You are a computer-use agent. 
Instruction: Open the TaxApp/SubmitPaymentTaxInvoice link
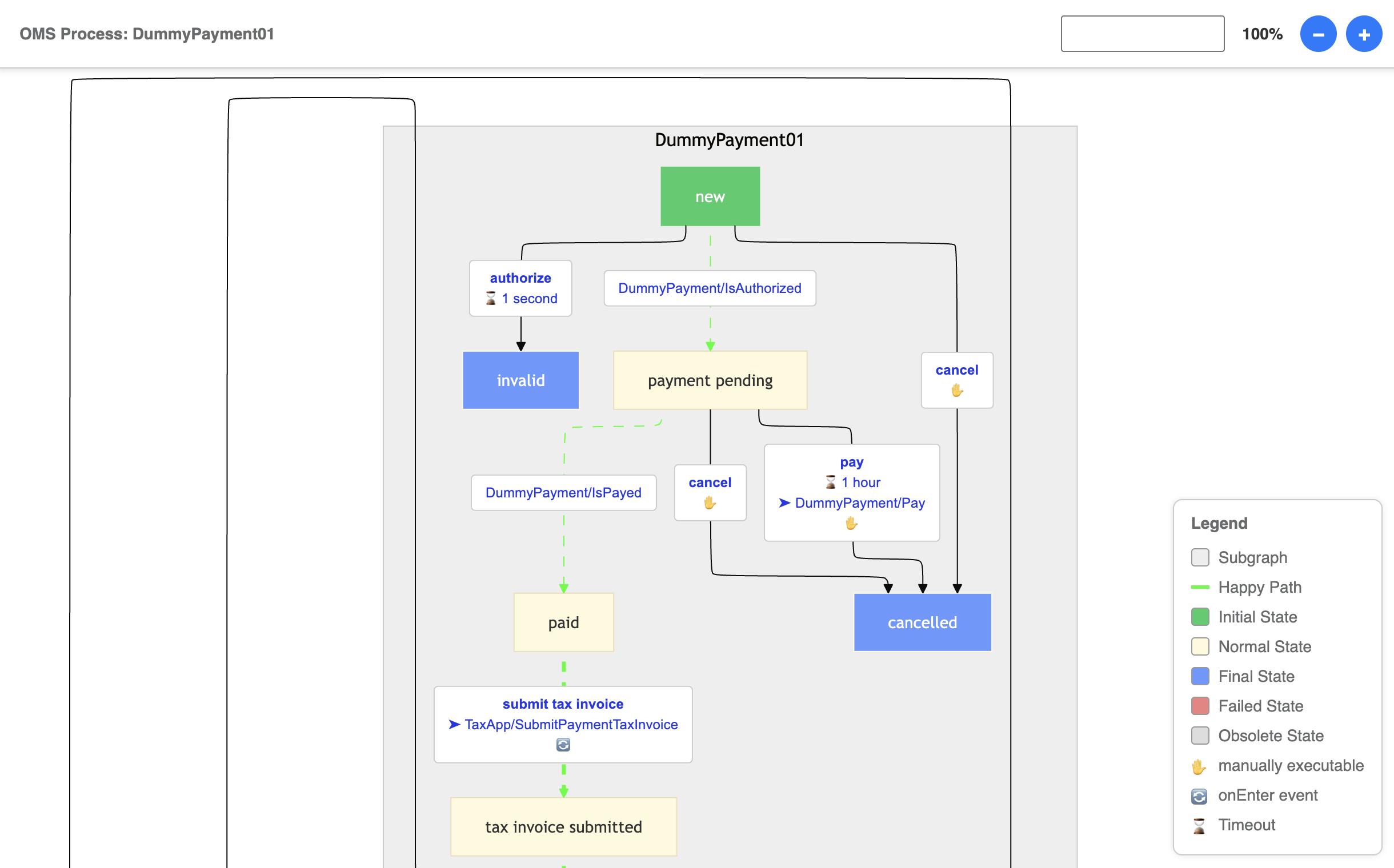[571, 725]
